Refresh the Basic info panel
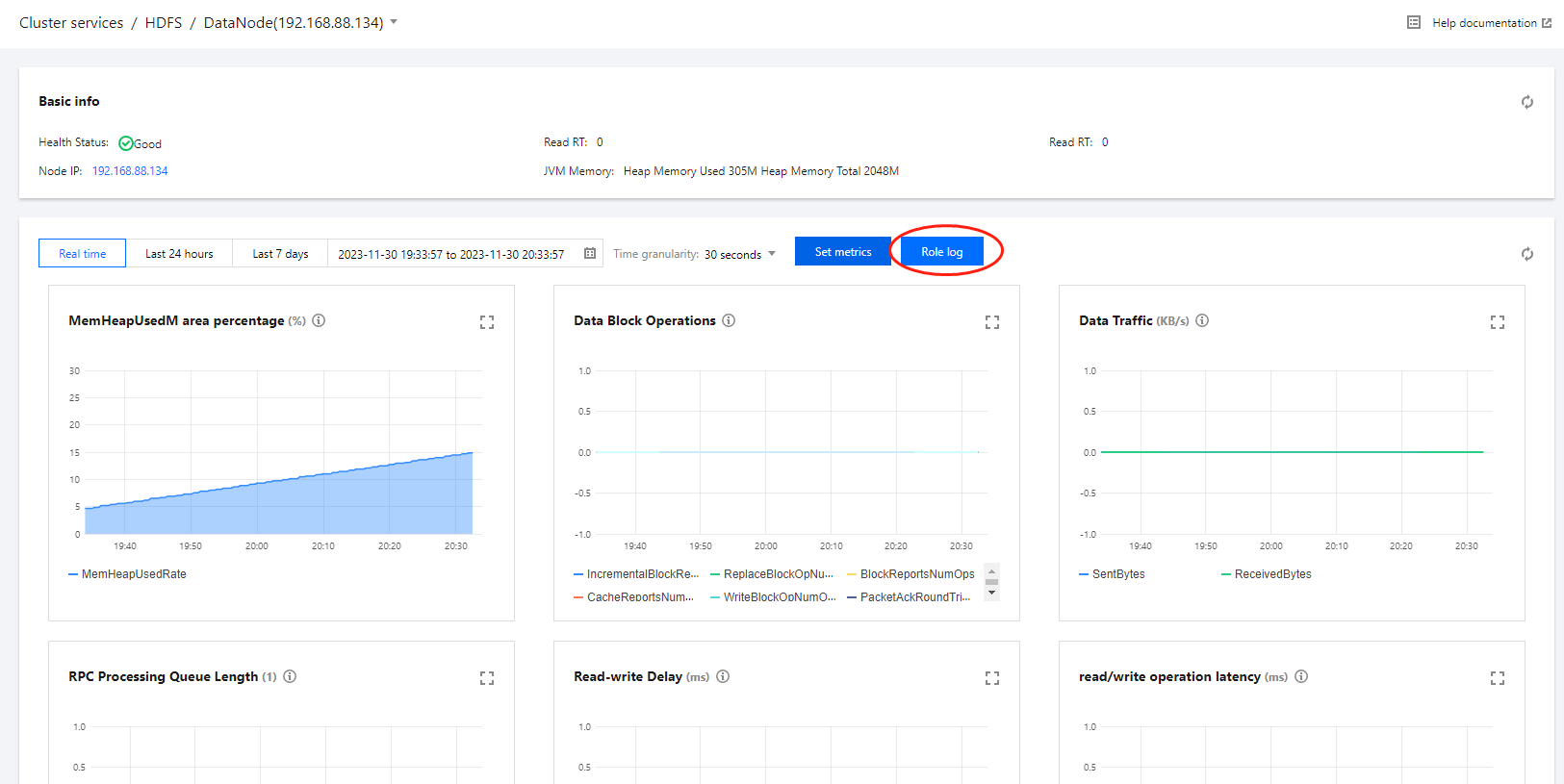The image size is (1564, 784). [x=1526, y=102]
